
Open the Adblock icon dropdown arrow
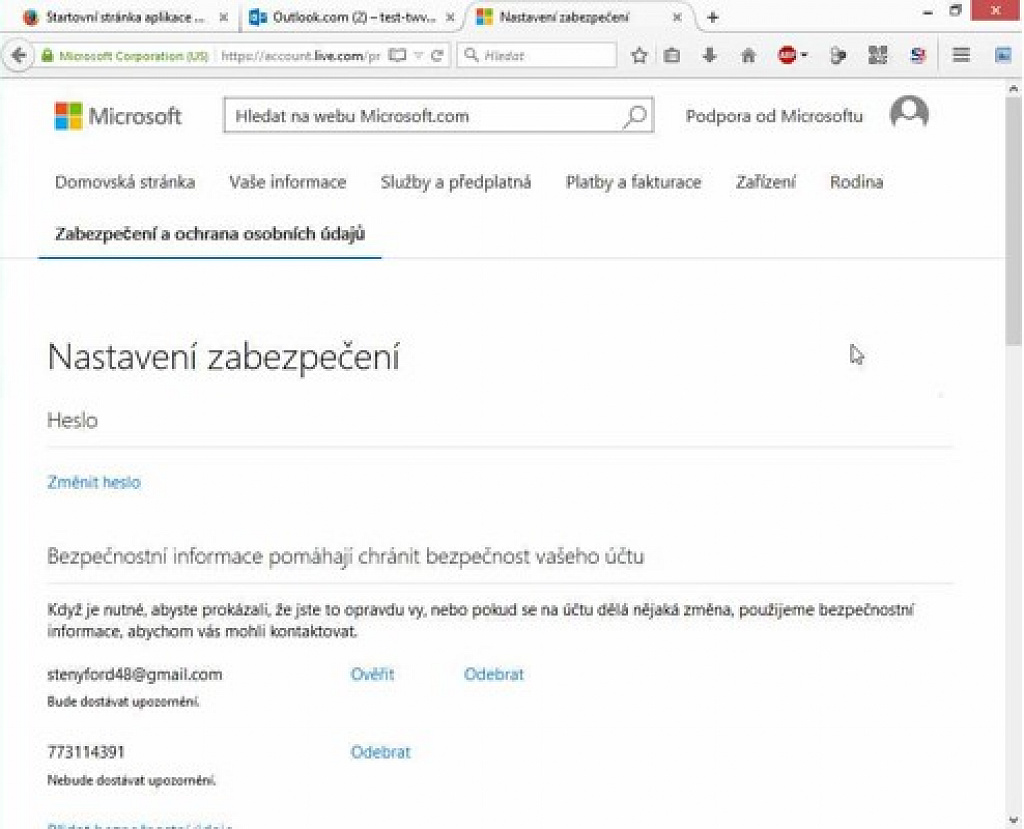pyautogui.click(x=804, y=56)
